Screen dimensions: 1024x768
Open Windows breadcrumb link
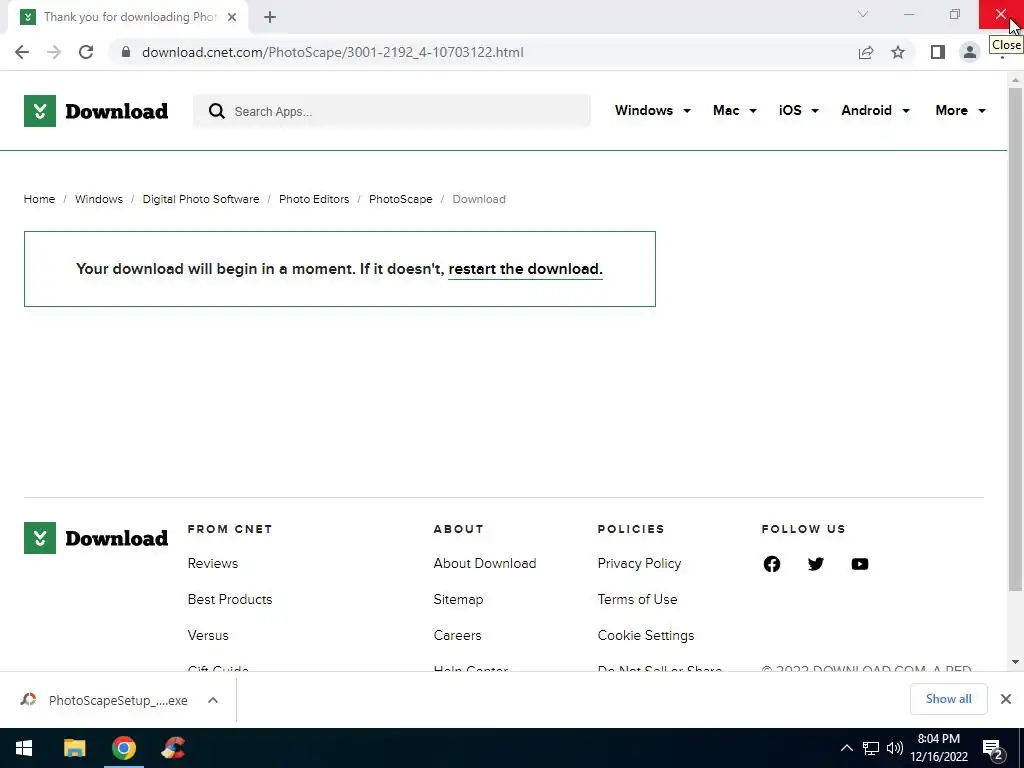99,199
